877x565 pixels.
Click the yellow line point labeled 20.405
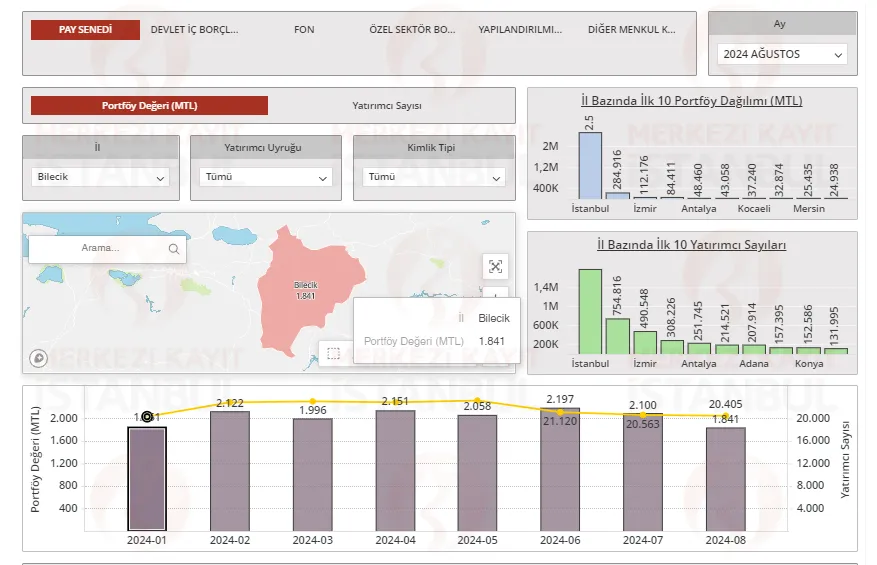725,416
